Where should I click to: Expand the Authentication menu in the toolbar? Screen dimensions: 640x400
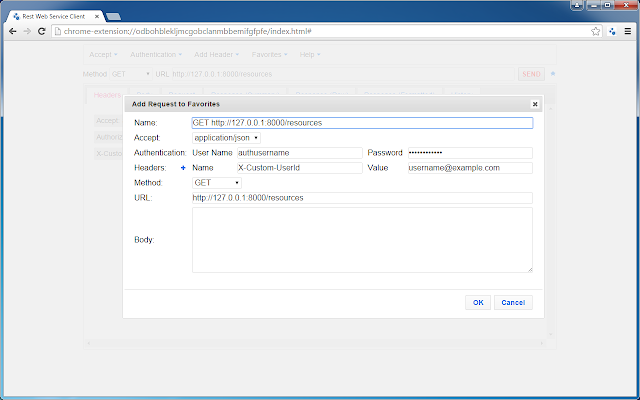tap(156, 55)
